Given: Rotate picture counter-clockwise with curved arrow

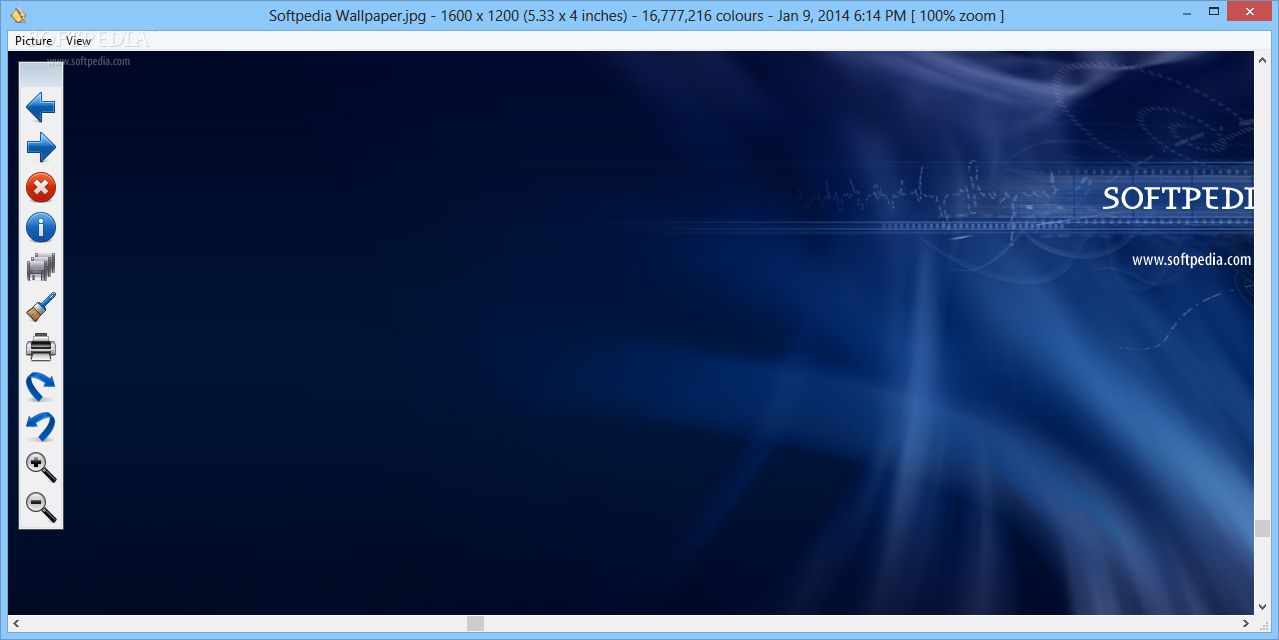Looking at the screenshot, I should click(x=40, y=427).
